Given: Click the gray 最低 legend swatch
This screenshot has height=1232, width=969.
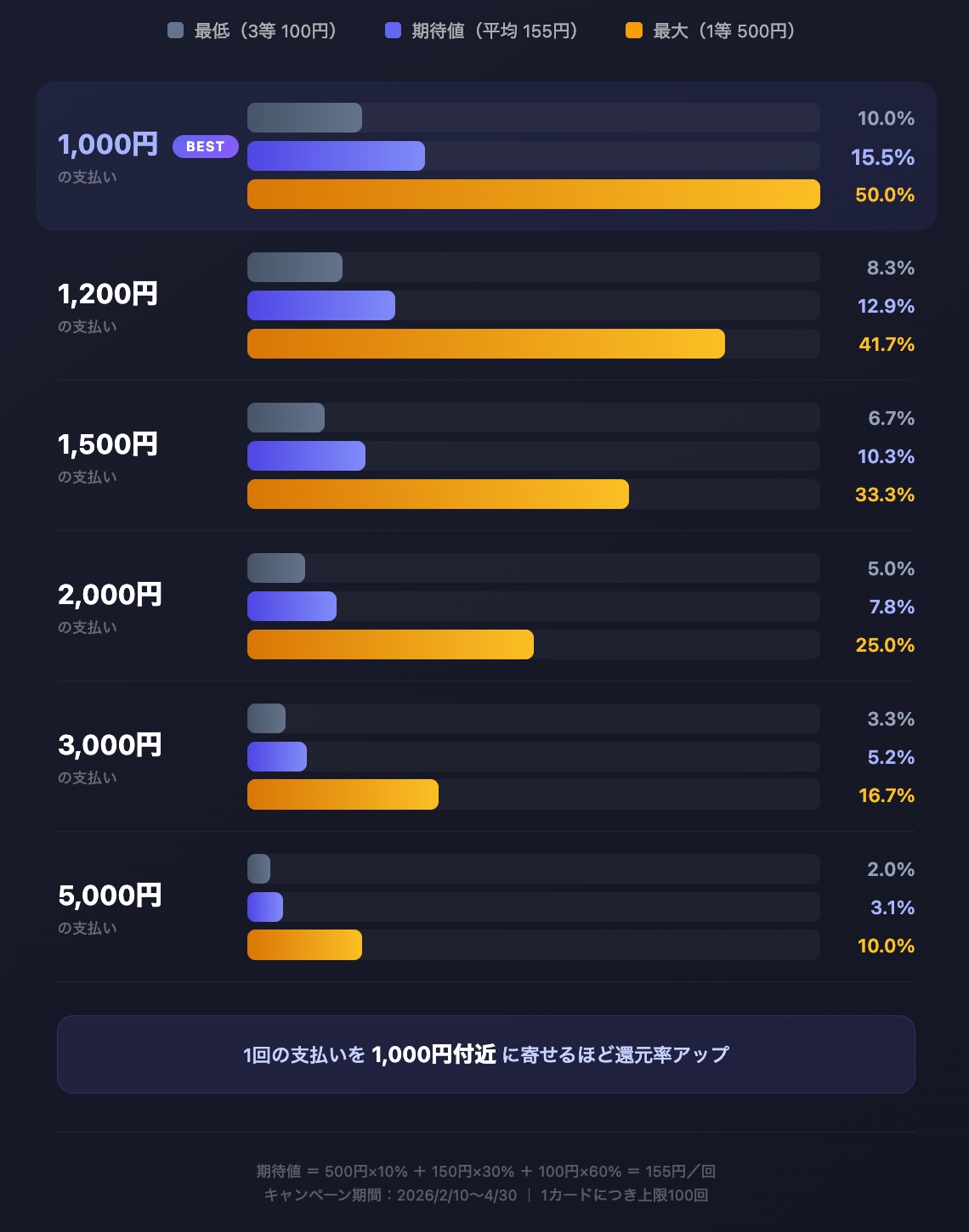Looking at the screenshot, I should tap(176, 31).
